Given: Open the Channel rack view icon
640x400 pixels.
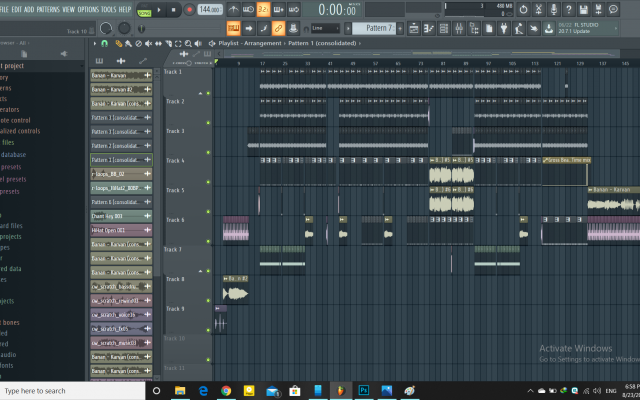Looking at the screenshot, I should 444,29.
